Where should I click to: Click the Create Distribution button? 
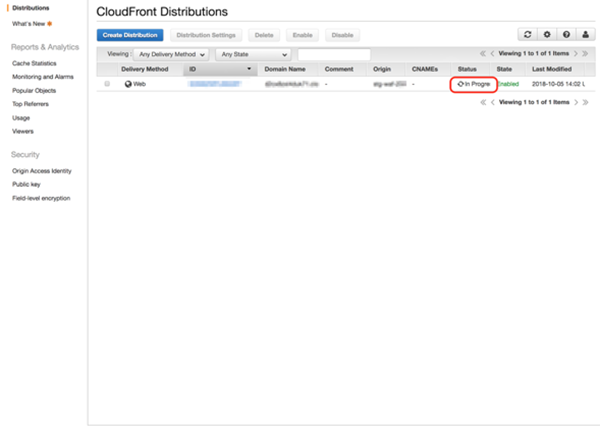point(130,35)
